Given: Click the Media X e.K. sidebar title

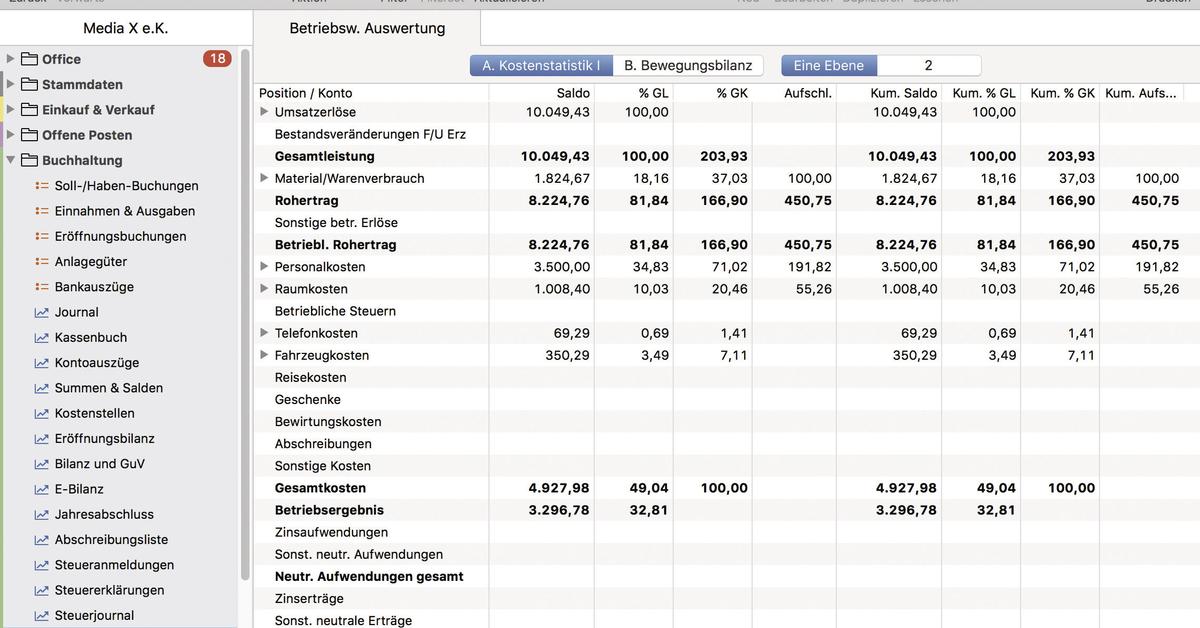Looking at the screenshot, I should 125,28.
